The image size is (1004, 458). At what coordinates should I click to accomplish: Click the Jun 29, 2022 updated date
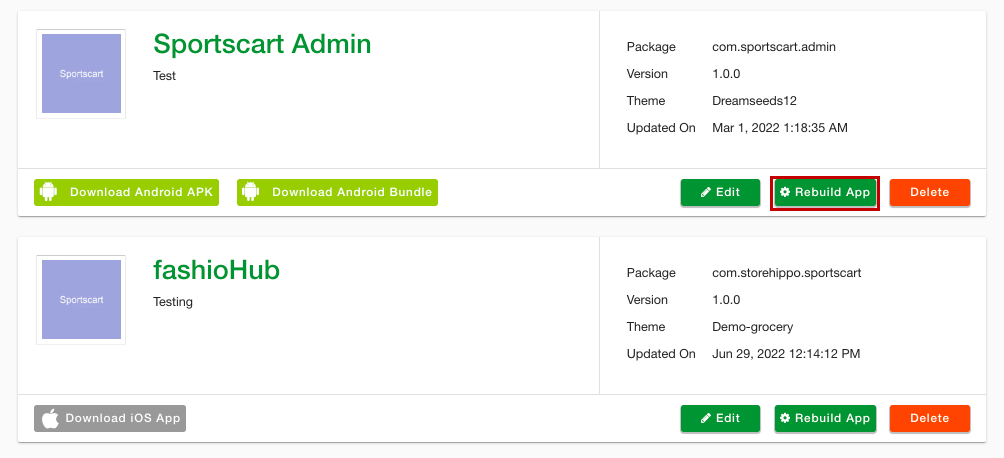[785, 354]
